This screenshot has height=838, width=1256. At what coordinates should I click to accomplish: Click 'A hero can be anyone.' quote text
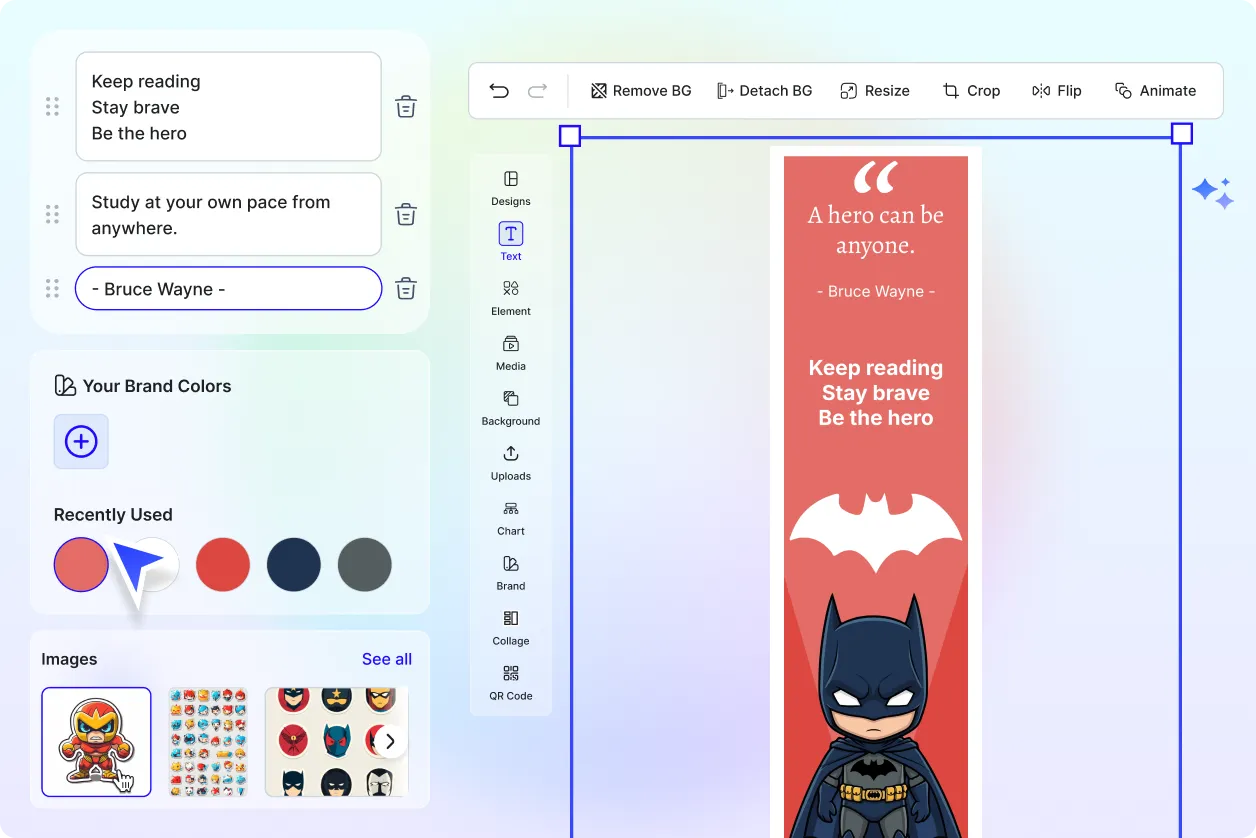pos(876,230)
